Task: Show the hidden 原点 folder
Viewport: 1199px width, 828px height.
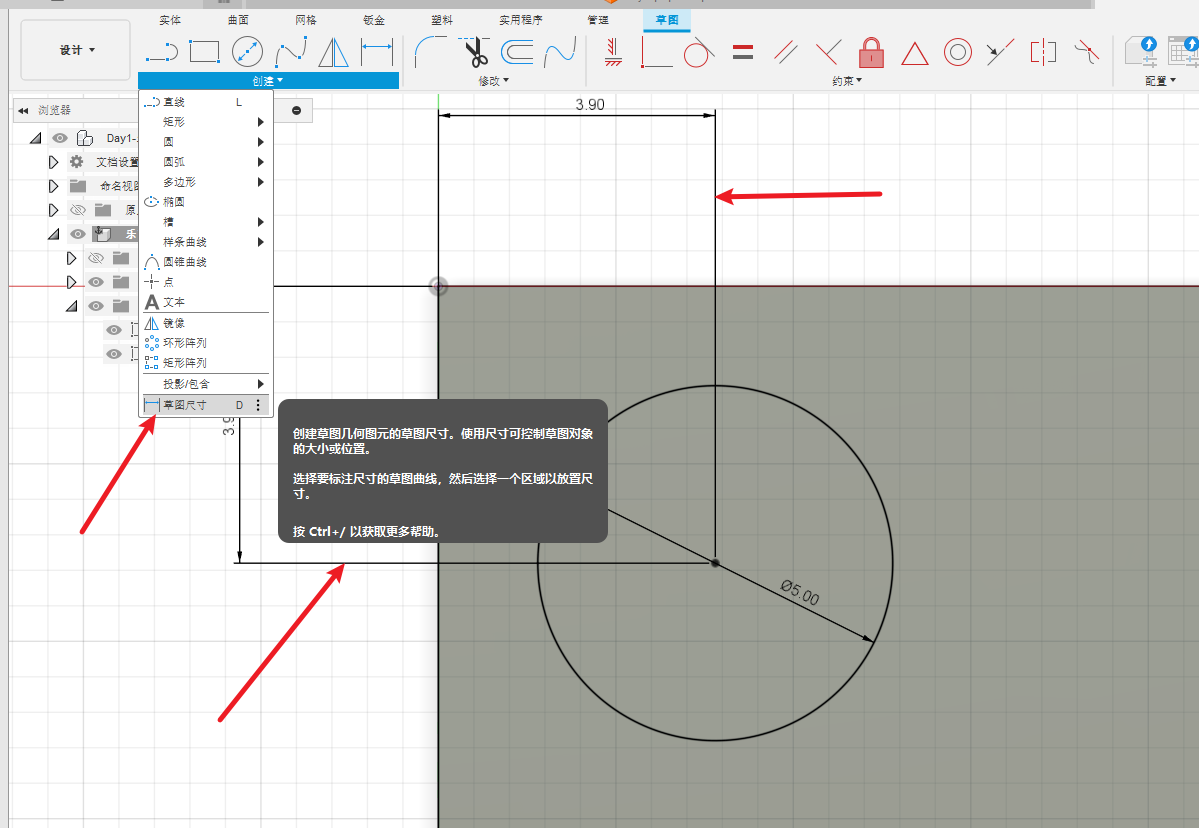Action: (78, 210)
